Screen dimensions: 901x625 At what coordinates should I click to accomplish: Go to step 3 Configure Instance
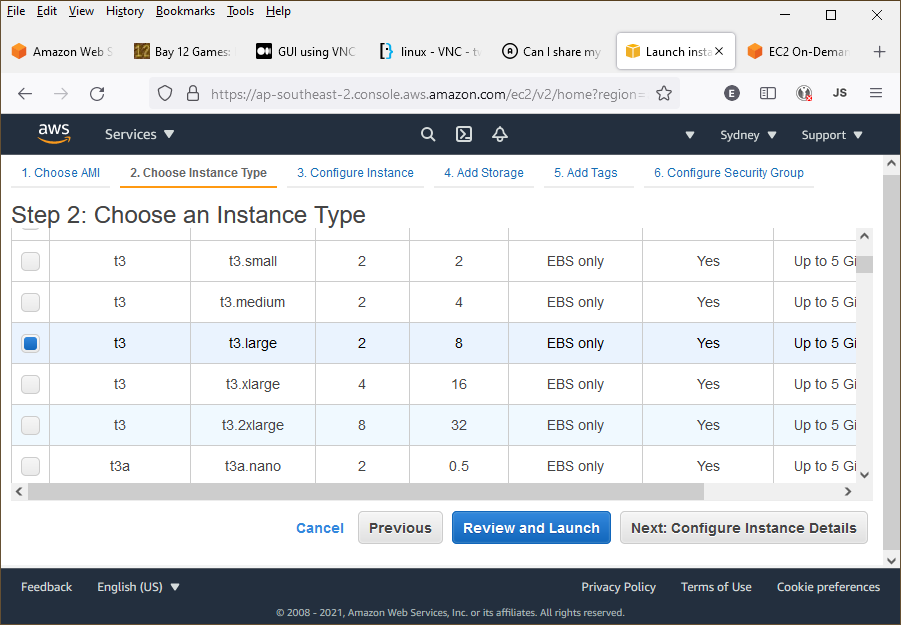pyautogui.click(x=355, y=173)
